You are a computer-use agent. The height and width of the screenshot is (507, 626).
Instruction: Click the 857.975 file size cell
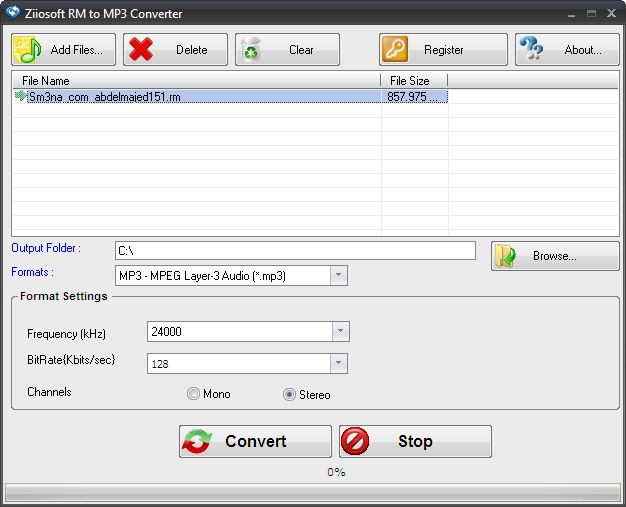pos(412,97)
